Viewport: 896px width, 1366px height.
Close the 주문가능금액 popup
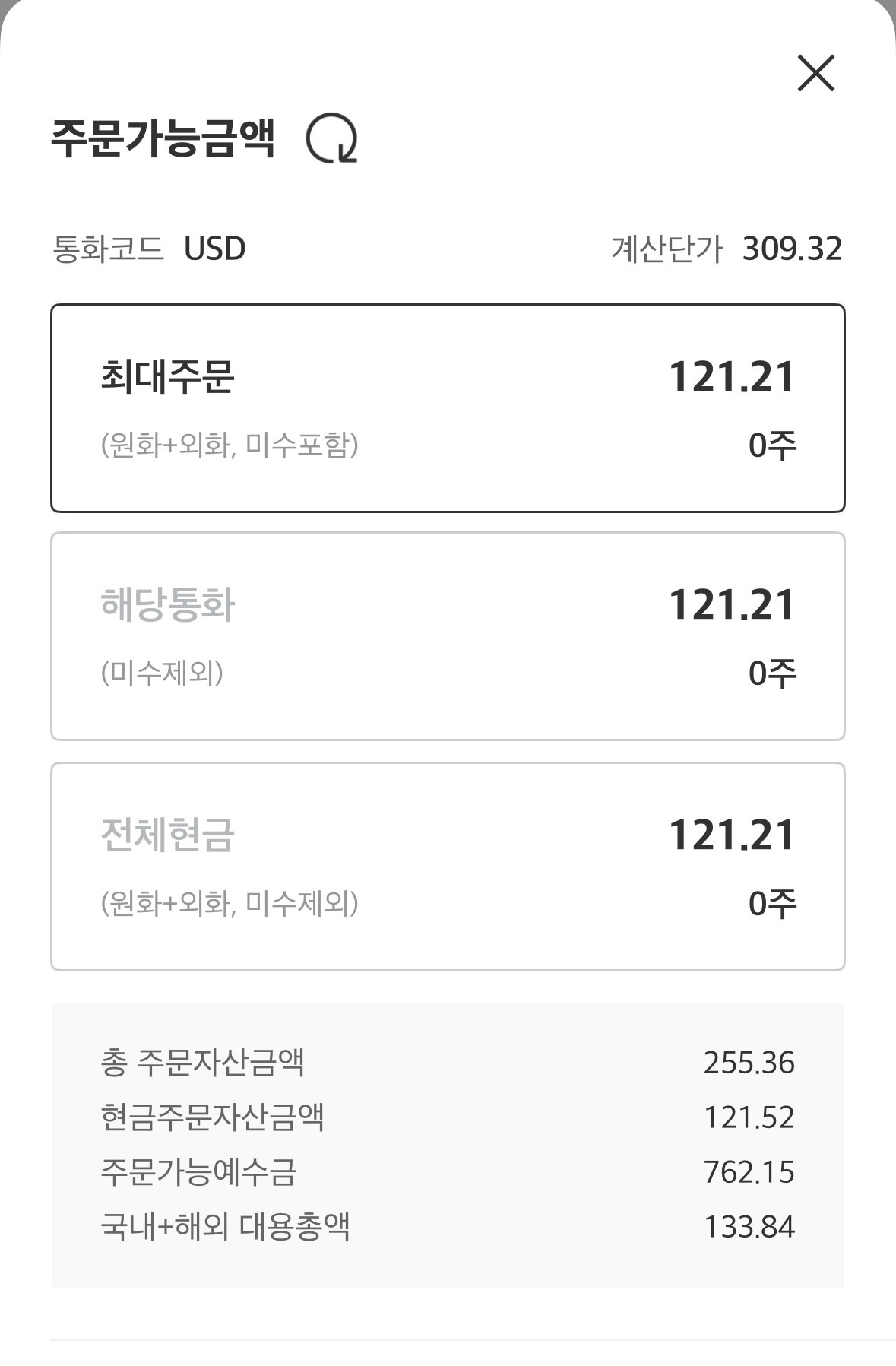(x=815, y=73)
